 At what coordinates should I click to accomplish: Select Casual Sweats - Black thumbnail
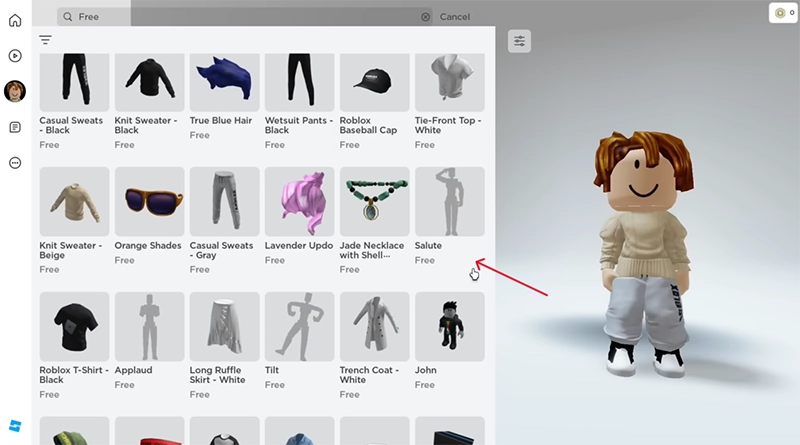74,82
